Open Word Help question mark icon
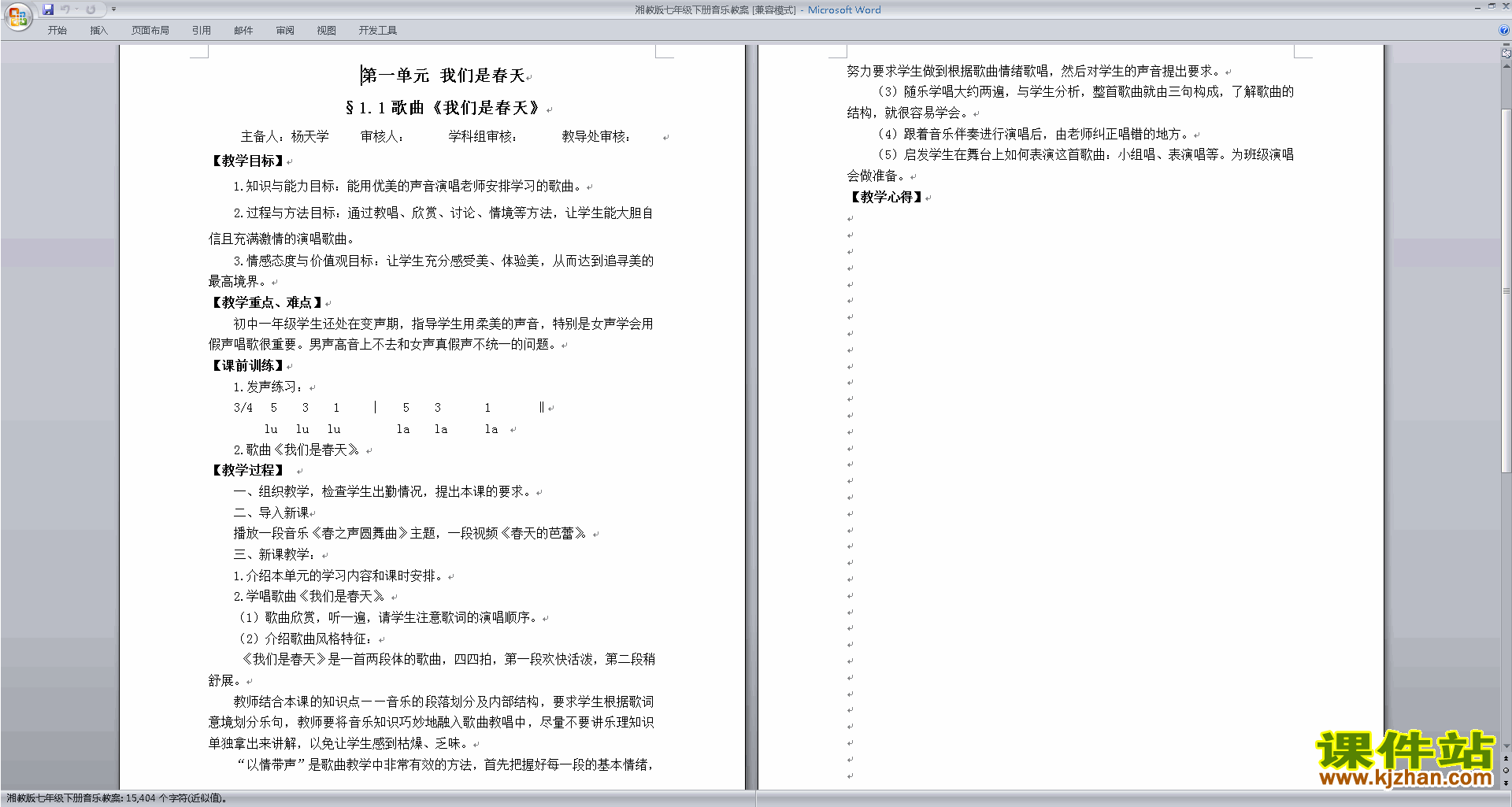The height and width of the screenshot is (807, 1512). click(1504, 30)
